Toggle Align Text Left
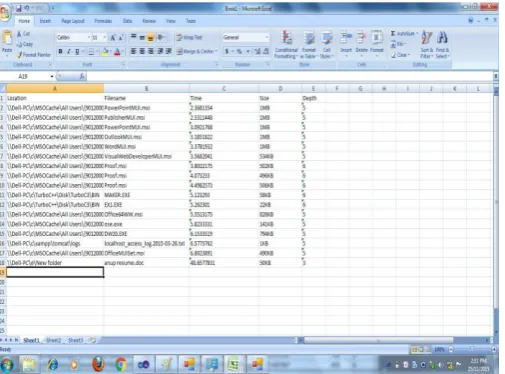 click(133, 51)
